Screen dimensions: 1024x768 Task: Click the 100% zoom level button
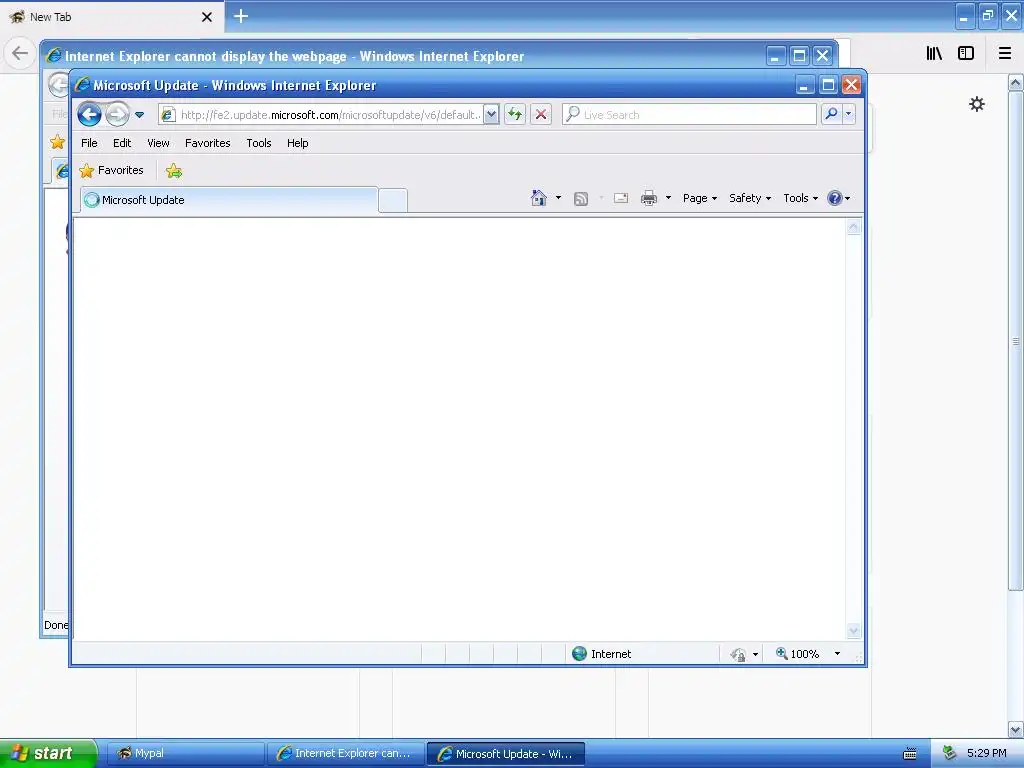point(797,654)
